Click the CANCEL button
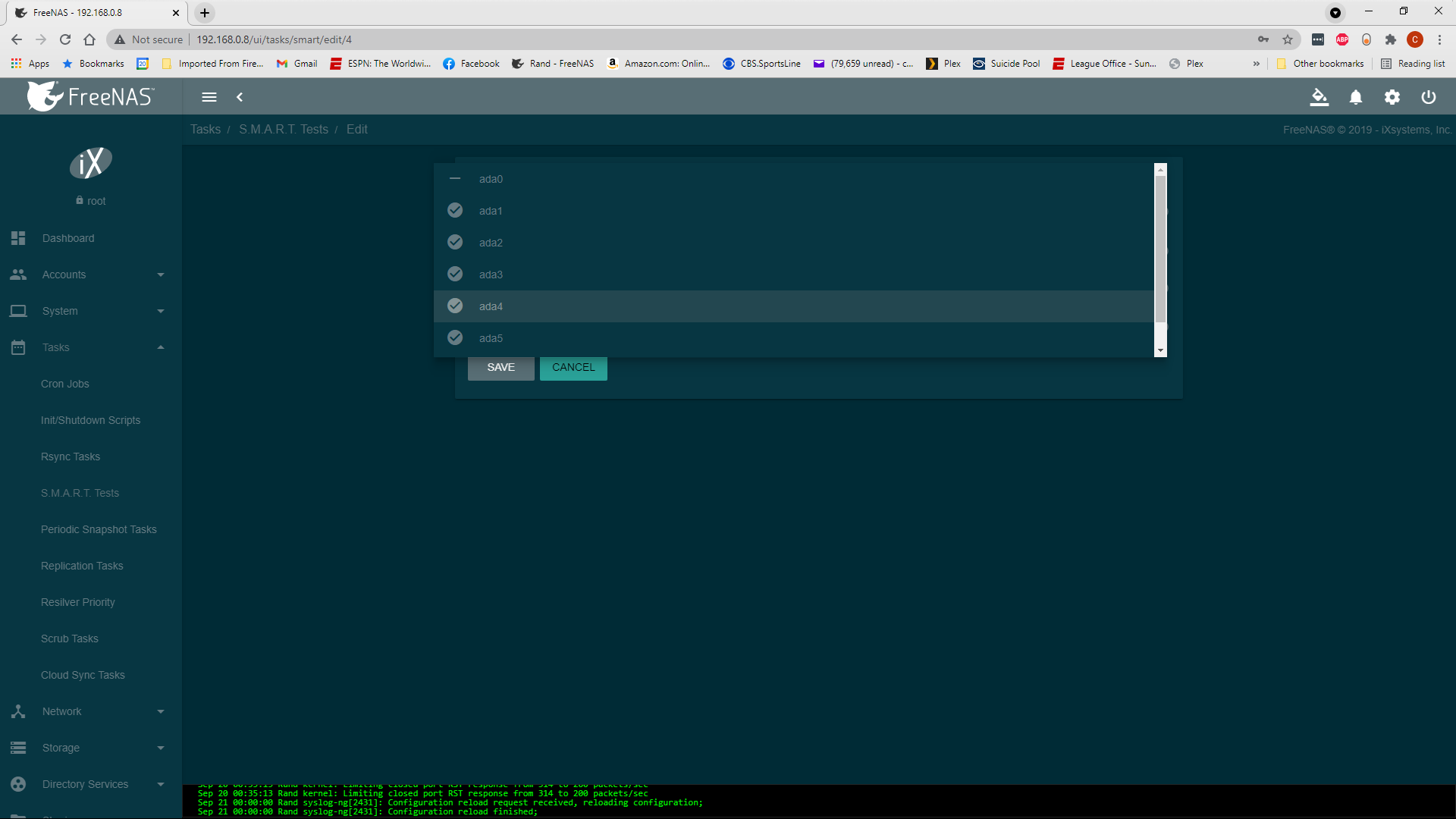The width and height of the screenshot is (1456, 819). [x=573, y=368]
